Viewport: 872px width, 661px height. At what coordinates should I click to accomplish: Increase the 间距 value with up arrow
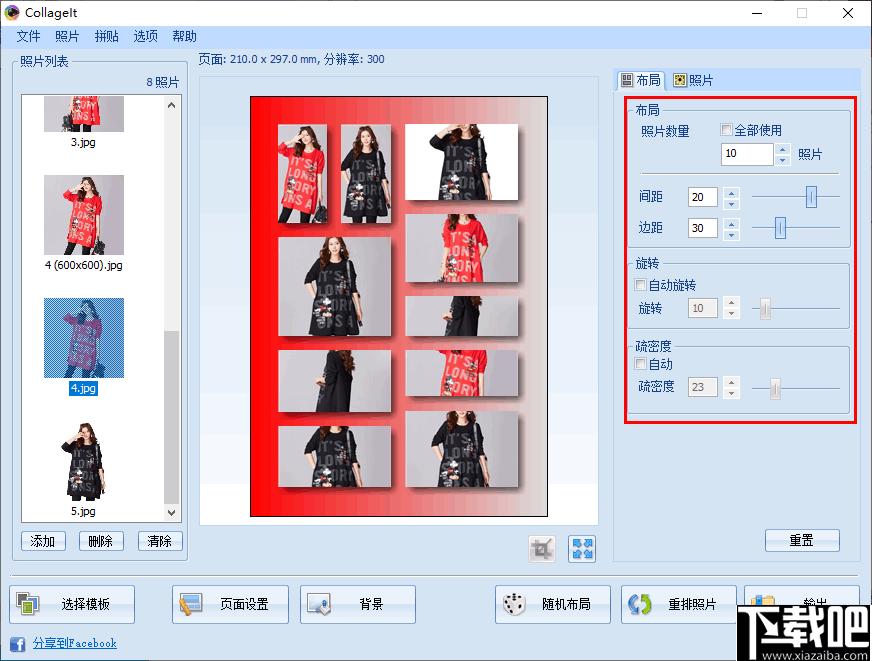(x=731, y=192)
